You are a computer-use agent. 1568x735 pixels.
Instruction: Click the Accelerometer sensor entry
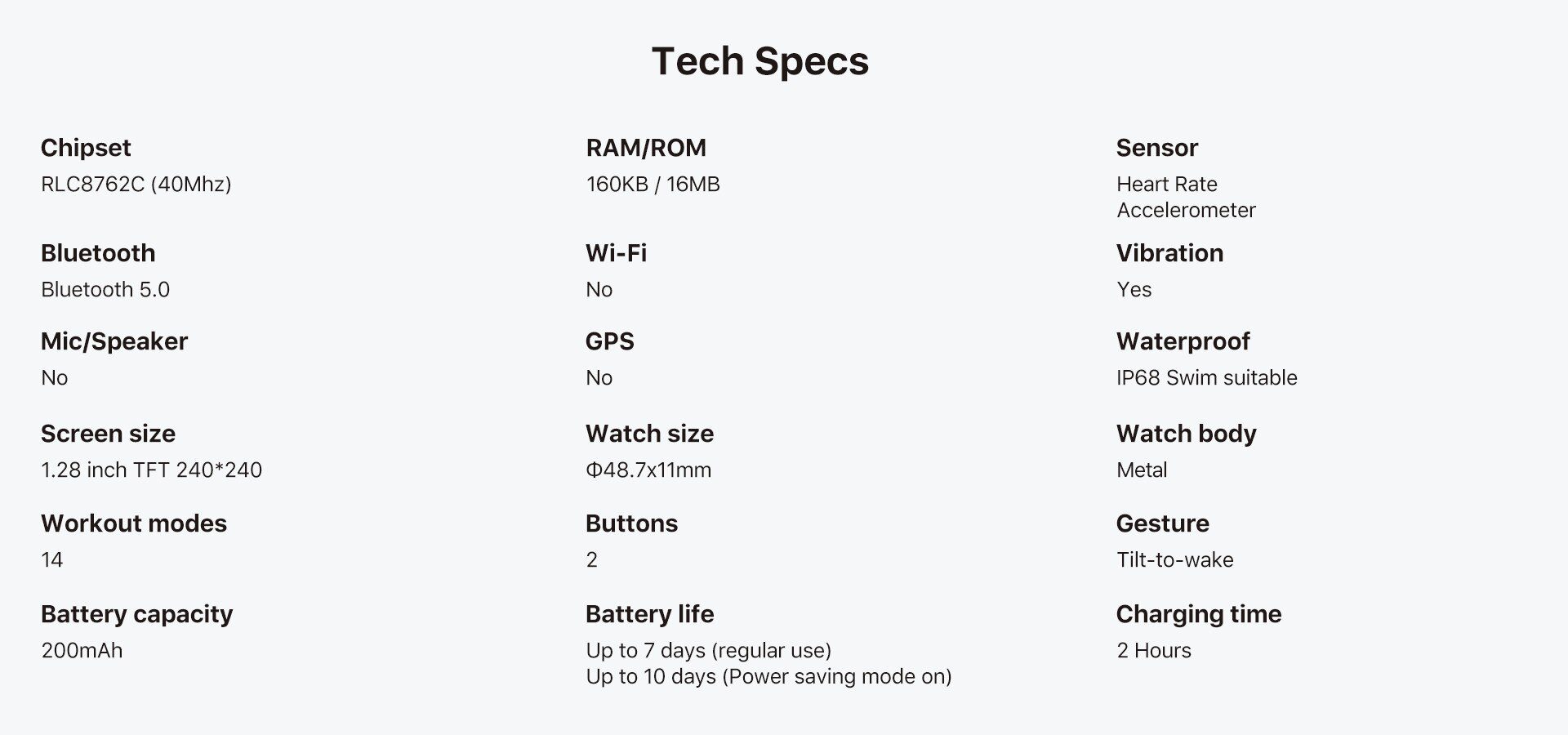click(x=1186, y=210)
